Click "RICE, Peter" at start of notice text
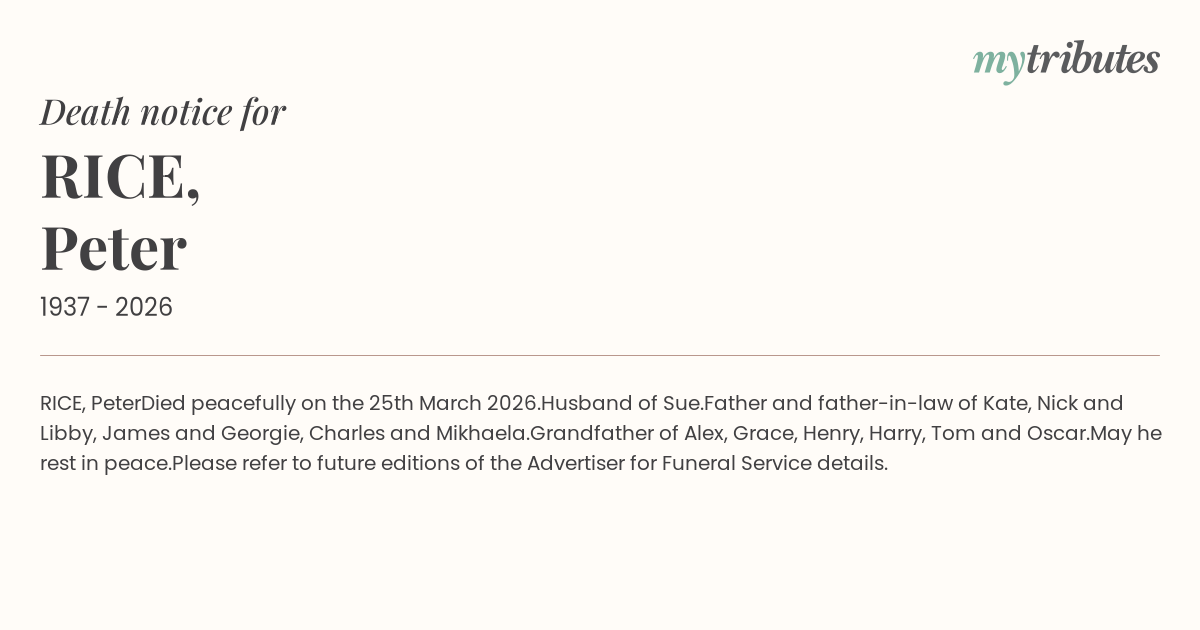Screen dimensions: 1200x630 90,403
